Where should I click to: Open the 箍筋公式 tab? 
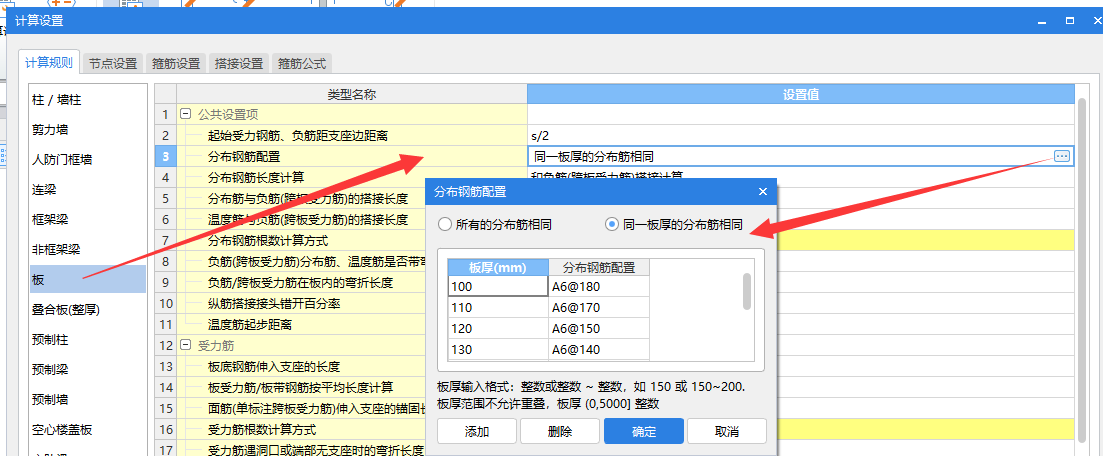302,63
